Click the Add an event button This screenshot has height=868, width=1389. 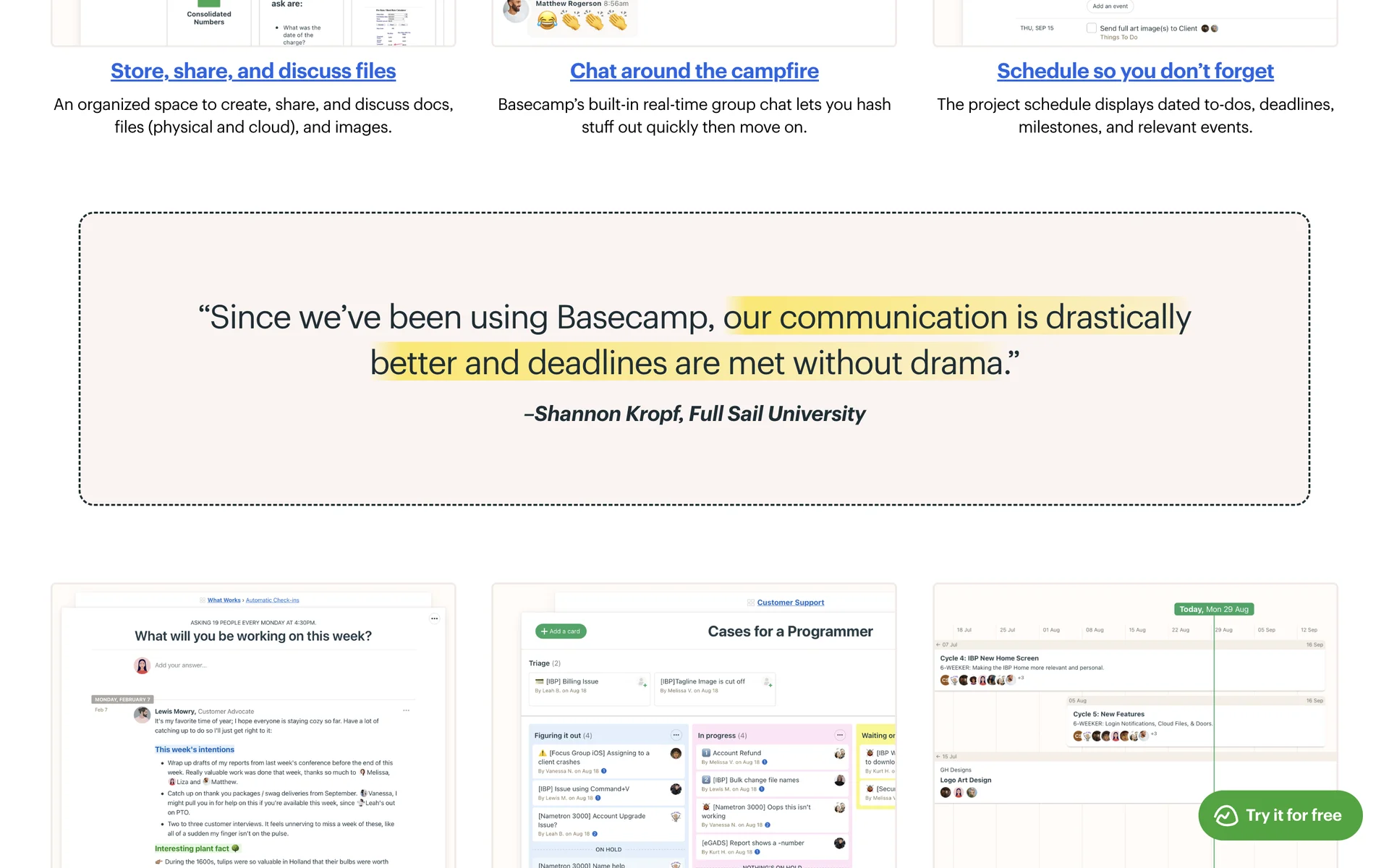pyautogui.click(x=1110, y=6)
